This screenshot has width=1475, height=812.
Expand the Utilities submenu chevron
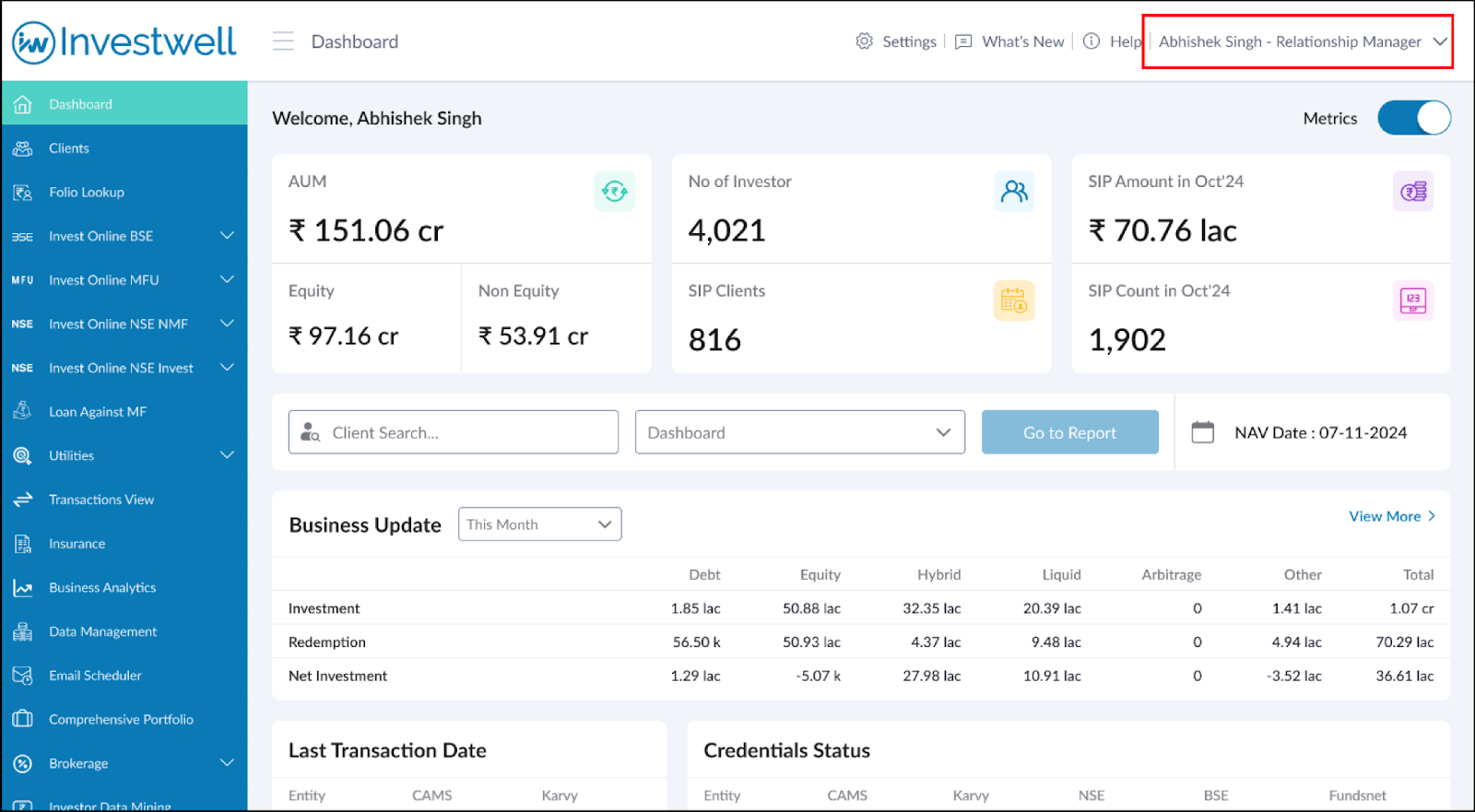[227, 455]
